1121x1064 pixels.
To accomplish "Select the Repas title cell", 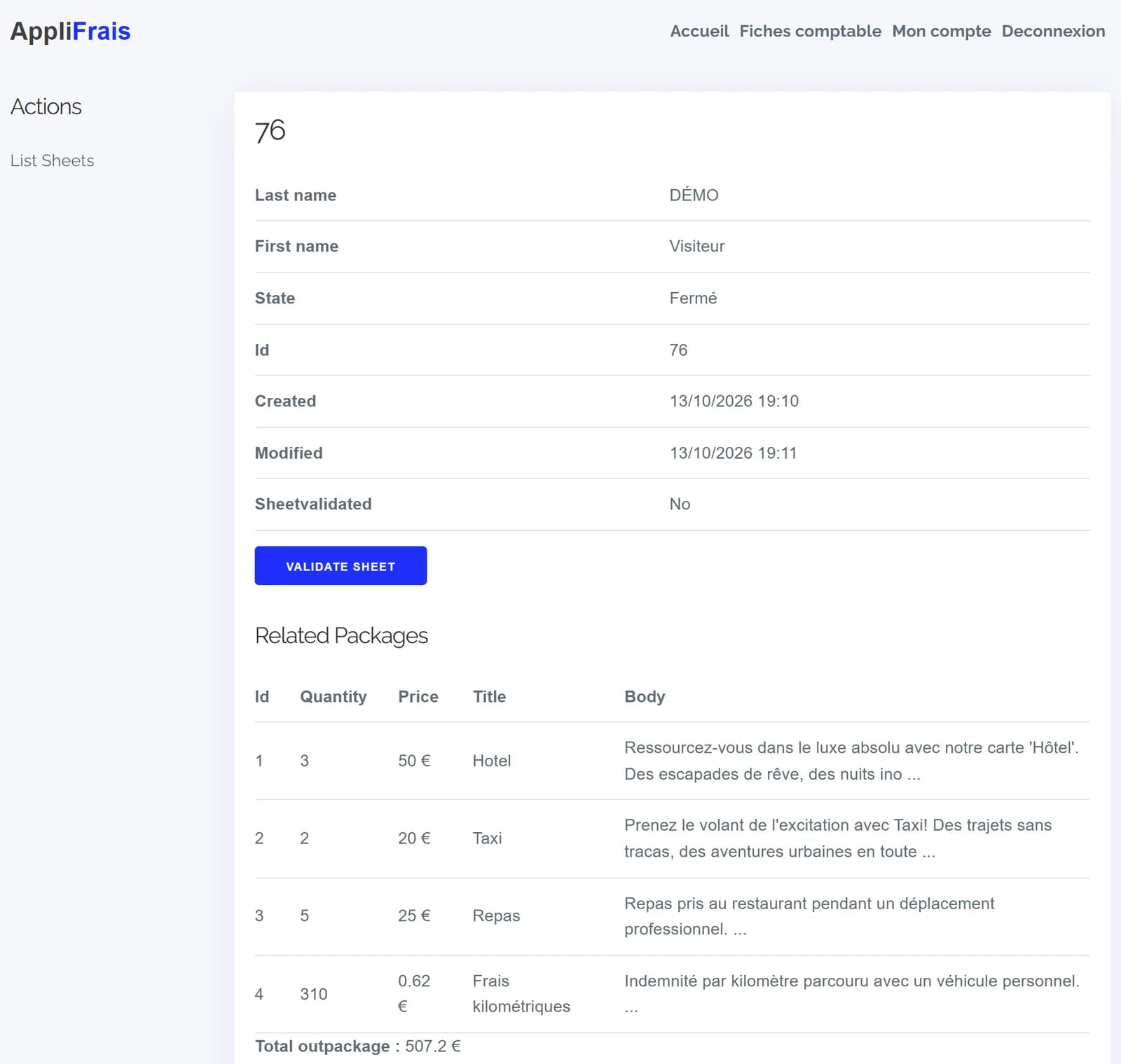I will [x=496, y=916].
